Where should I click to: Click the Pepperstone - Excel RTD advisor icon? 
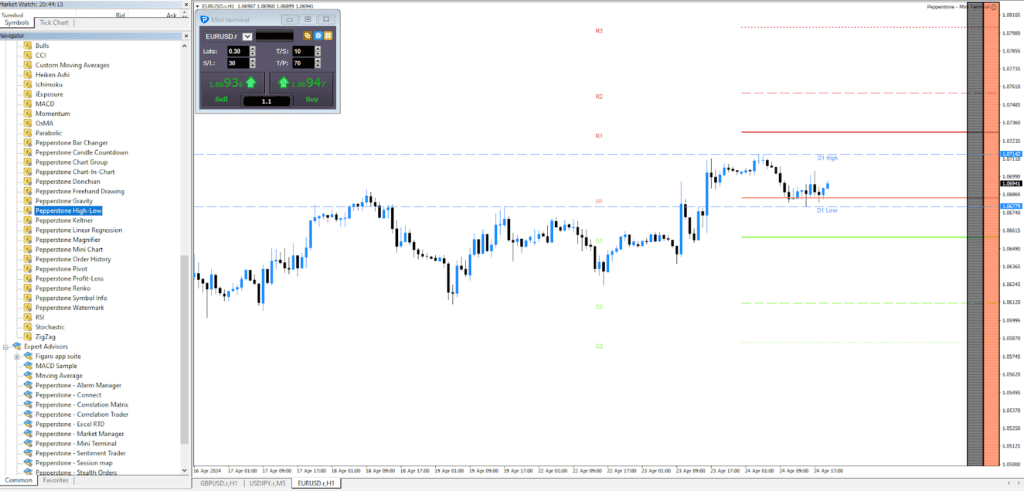click(x=28, y=424)
